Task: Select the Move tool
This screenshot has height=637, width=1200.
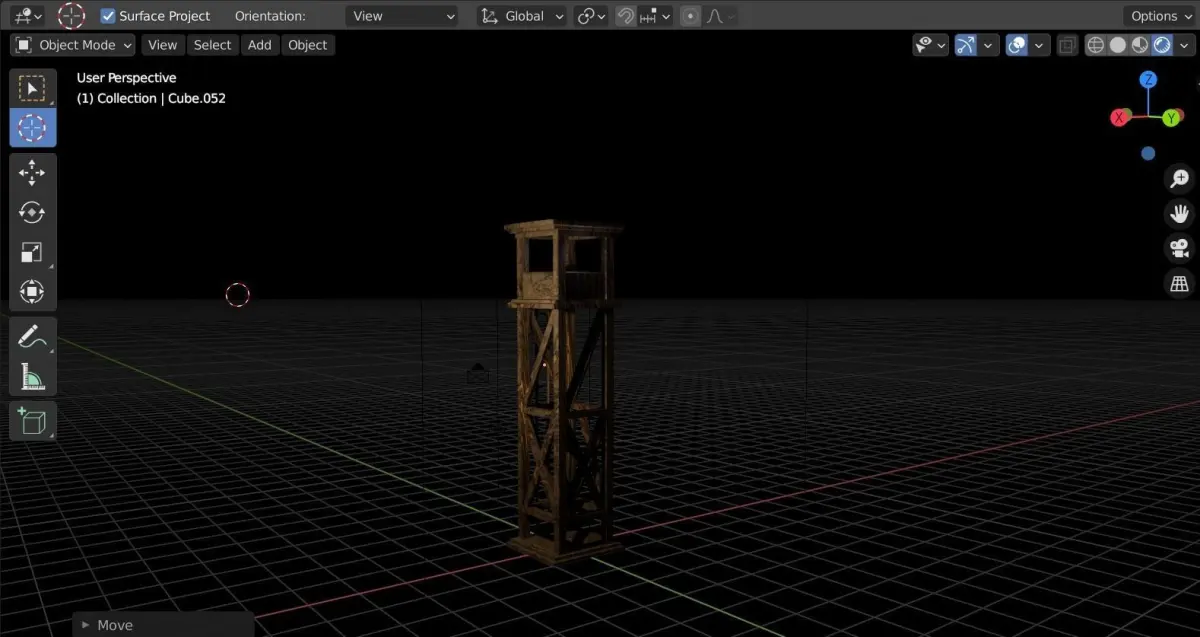Action: [x=33, y=173]
